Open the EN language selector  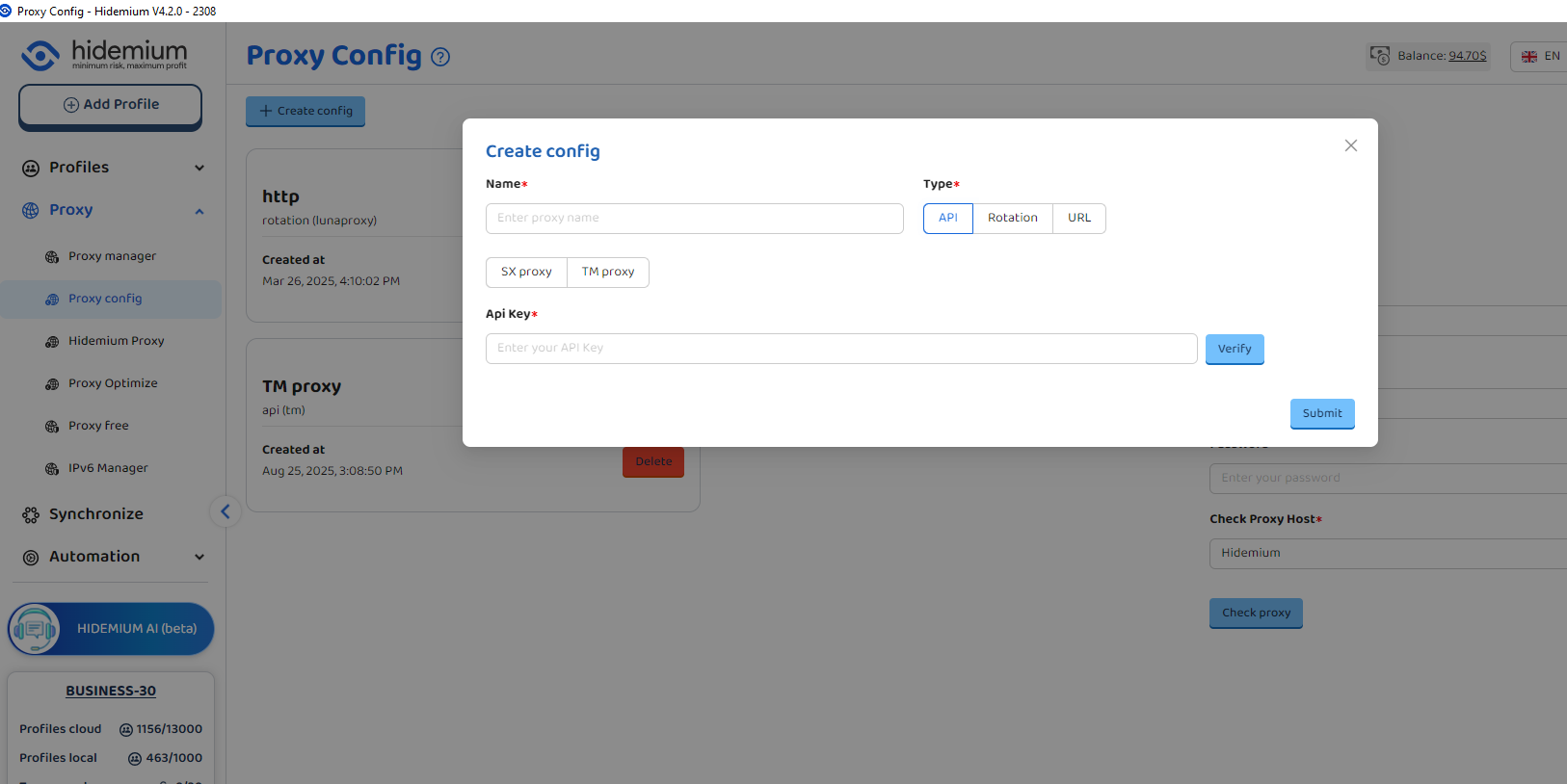1539,57
